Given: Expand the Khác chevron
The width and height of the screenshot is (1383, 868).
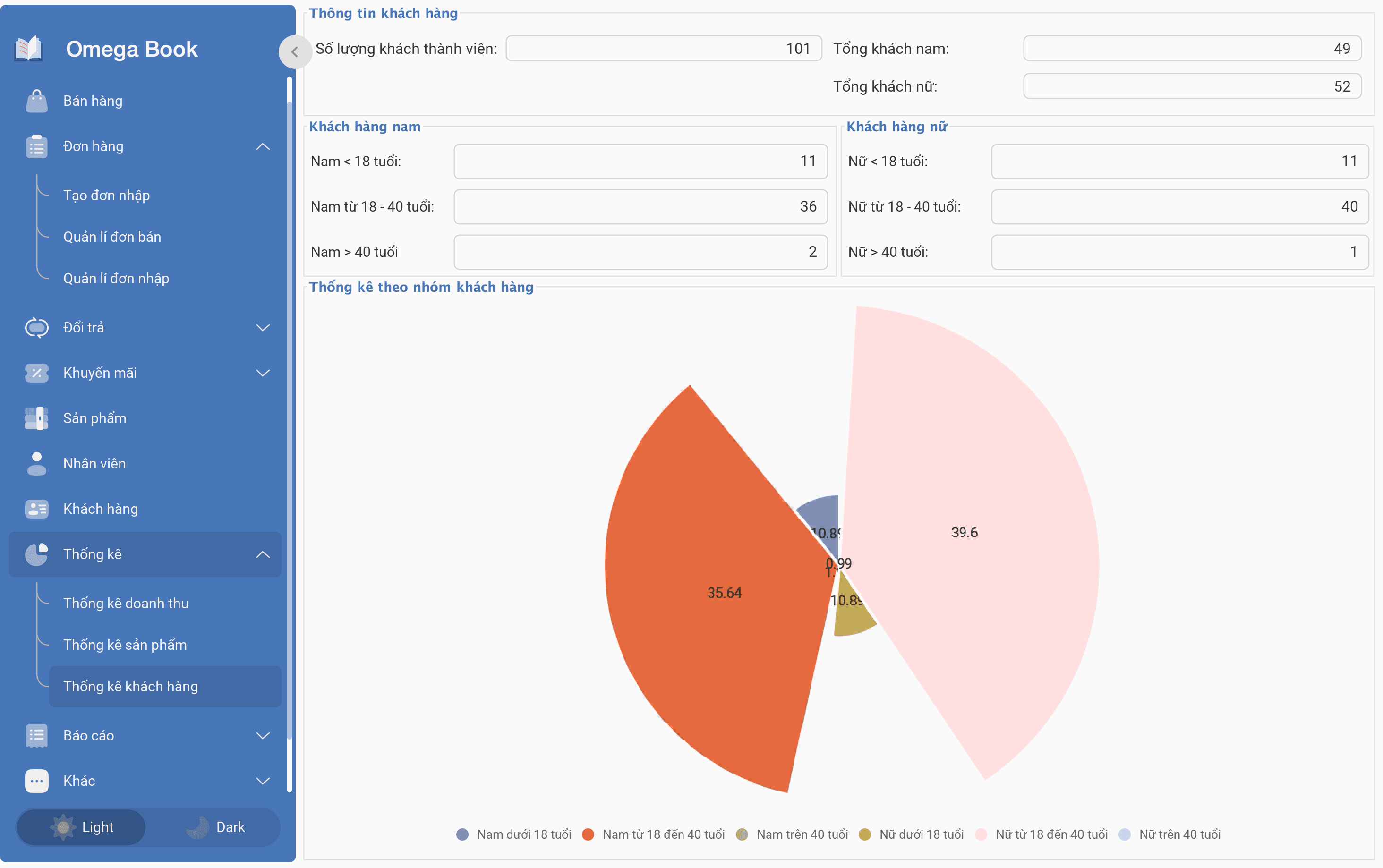Looking at the screenshot, I should point(263,781).
